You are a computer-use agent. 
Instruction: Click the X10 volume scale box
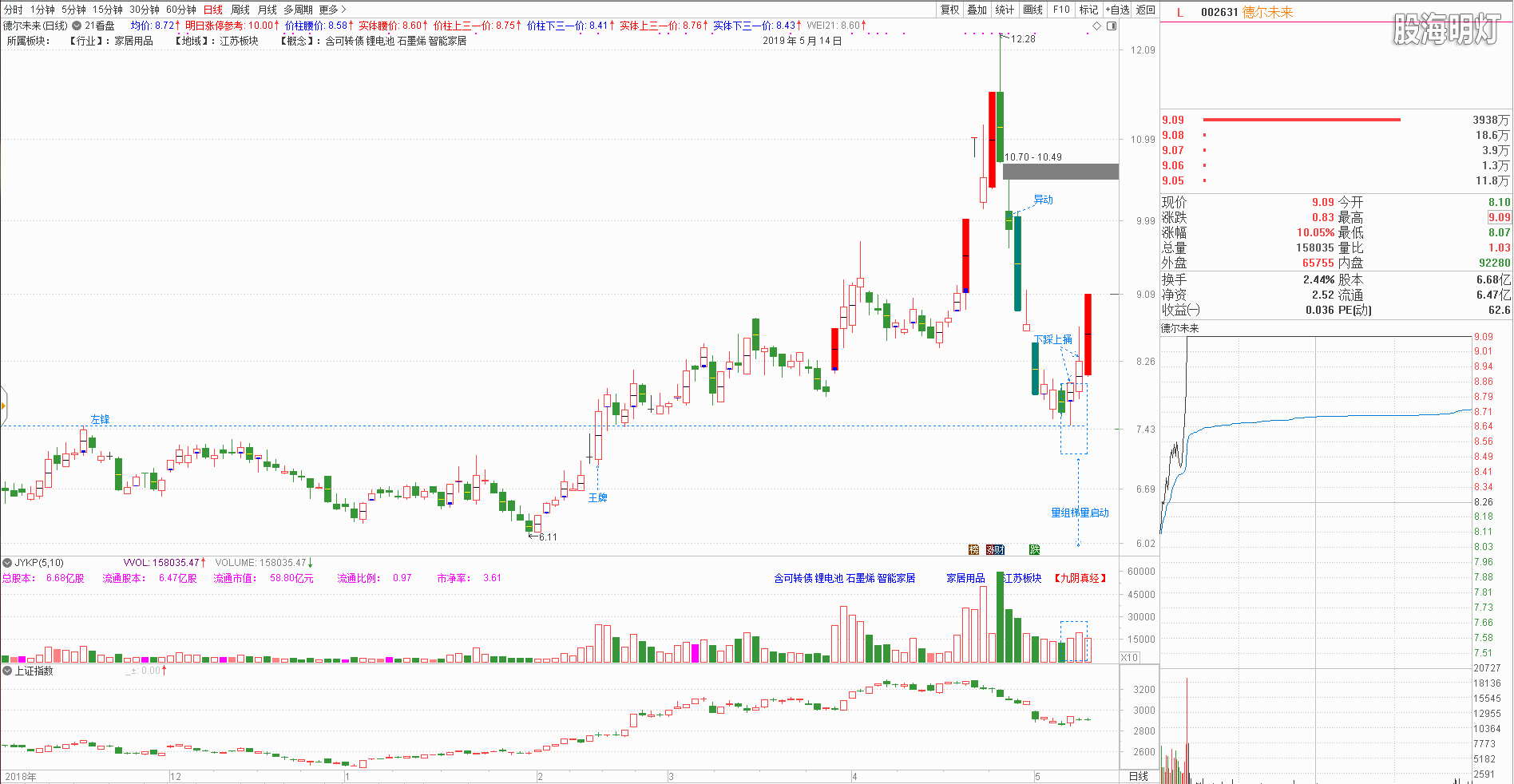click(x=1129, y=658)
